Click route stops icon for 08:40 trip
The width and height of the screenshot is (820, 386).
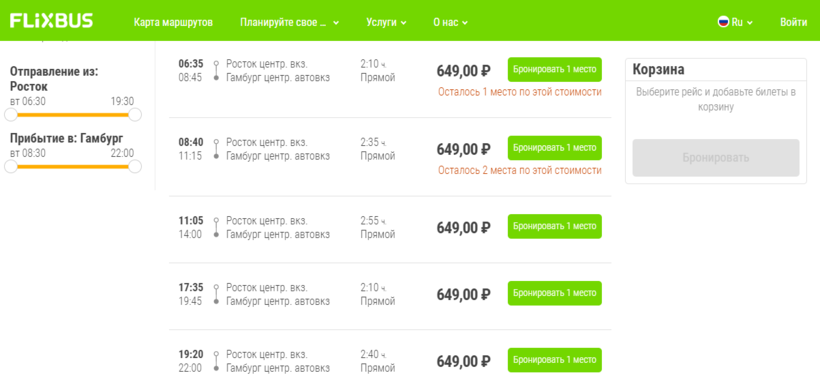pos(216,149)
